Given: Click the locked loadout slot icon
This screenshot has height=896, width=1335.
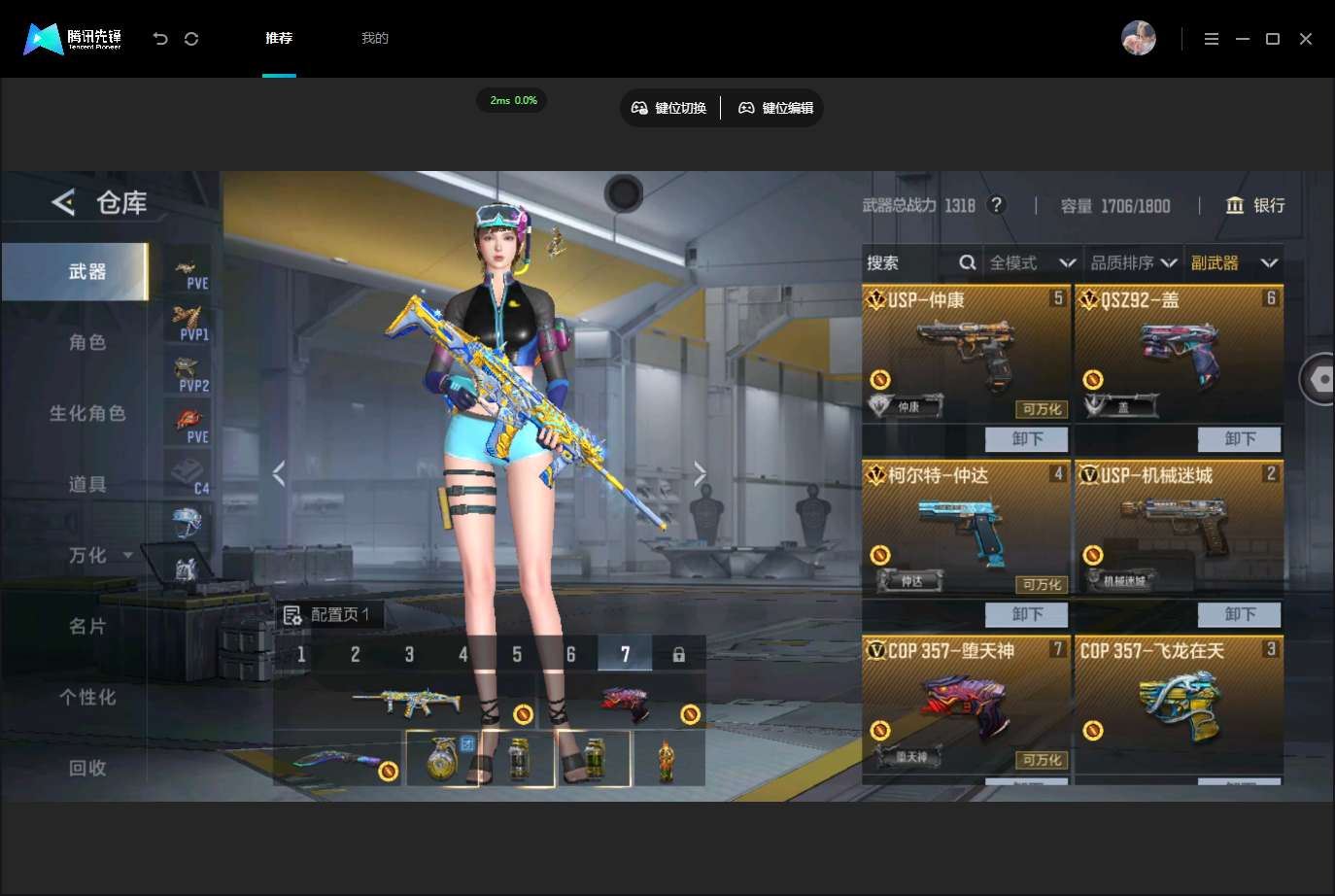Looking at the screenshot, I should pyautogui.click(x=678, y=655).
